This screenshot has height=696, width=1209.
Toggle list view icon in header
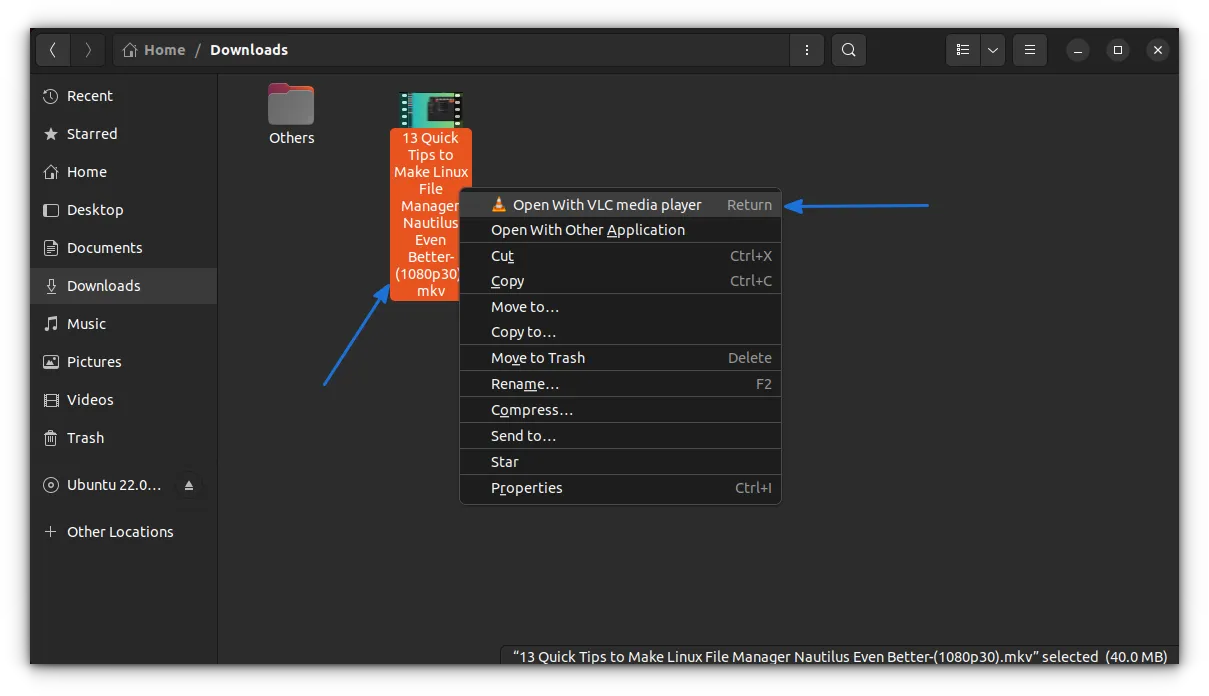tap(963, 50)
